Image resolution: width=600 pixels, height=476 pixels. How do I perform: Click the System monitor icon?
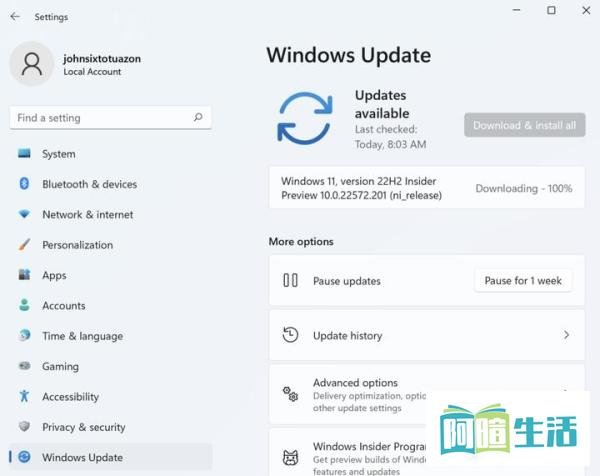(24, 153)
